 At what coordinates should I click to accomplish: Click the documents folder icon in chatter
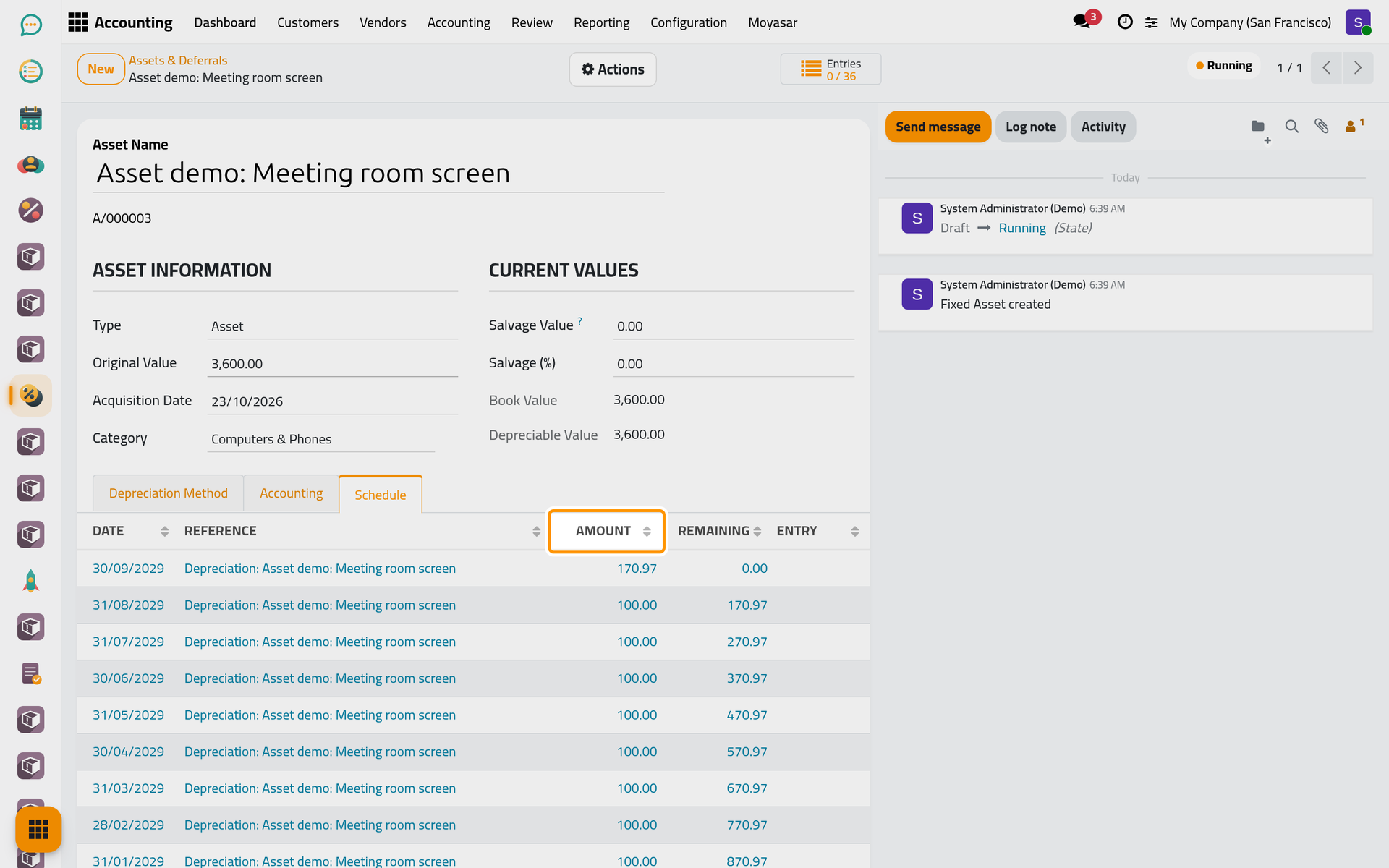pos(1259,127)
